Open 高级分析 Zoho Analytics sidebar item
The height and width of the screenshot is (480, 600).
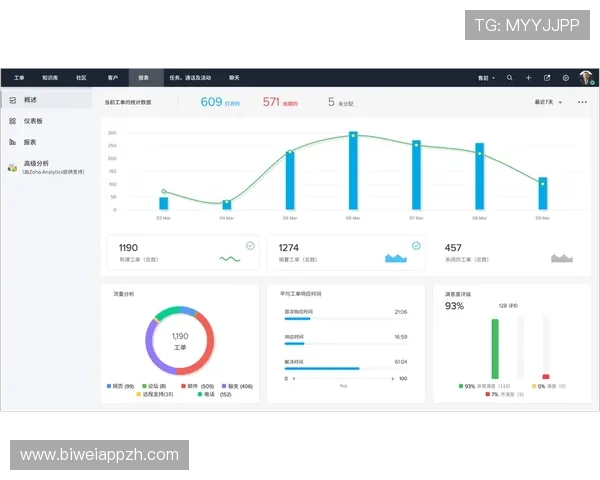point(46,167)
